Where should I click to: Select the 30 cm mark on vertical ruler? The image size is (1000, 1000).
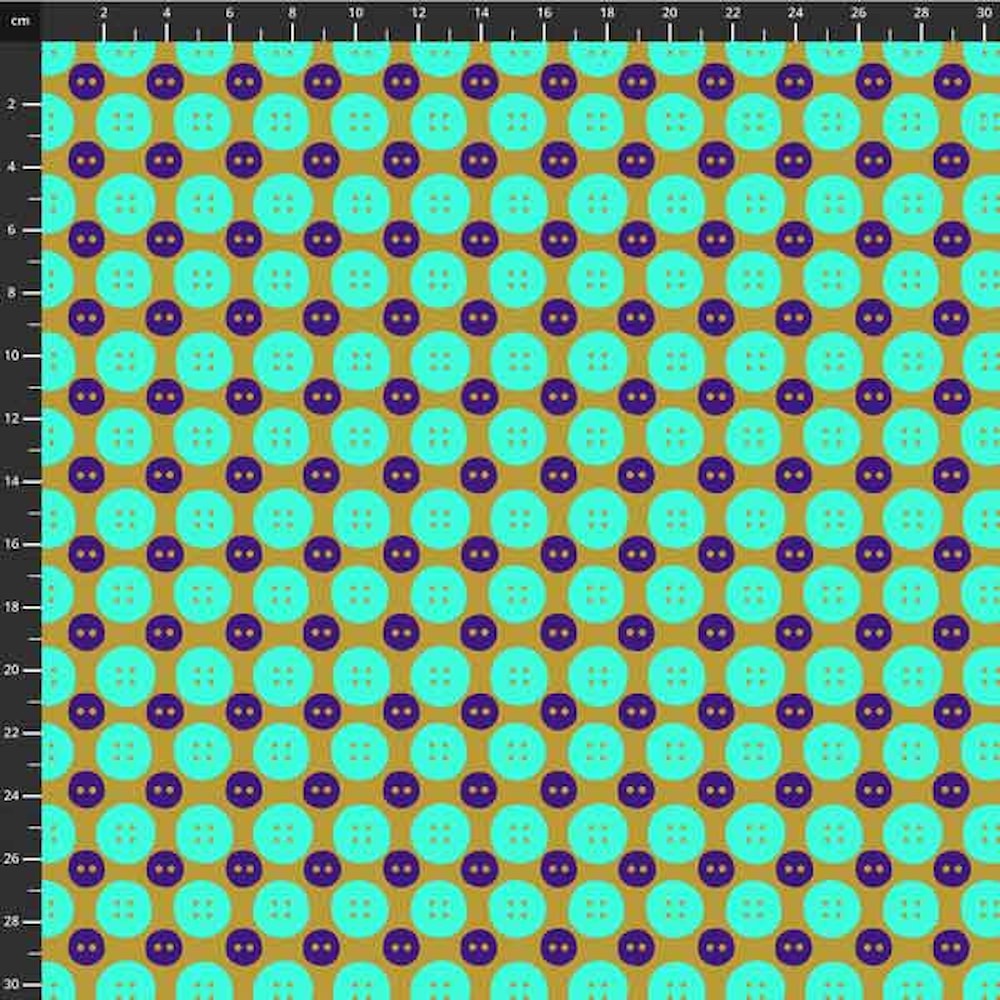pos(12,984)
